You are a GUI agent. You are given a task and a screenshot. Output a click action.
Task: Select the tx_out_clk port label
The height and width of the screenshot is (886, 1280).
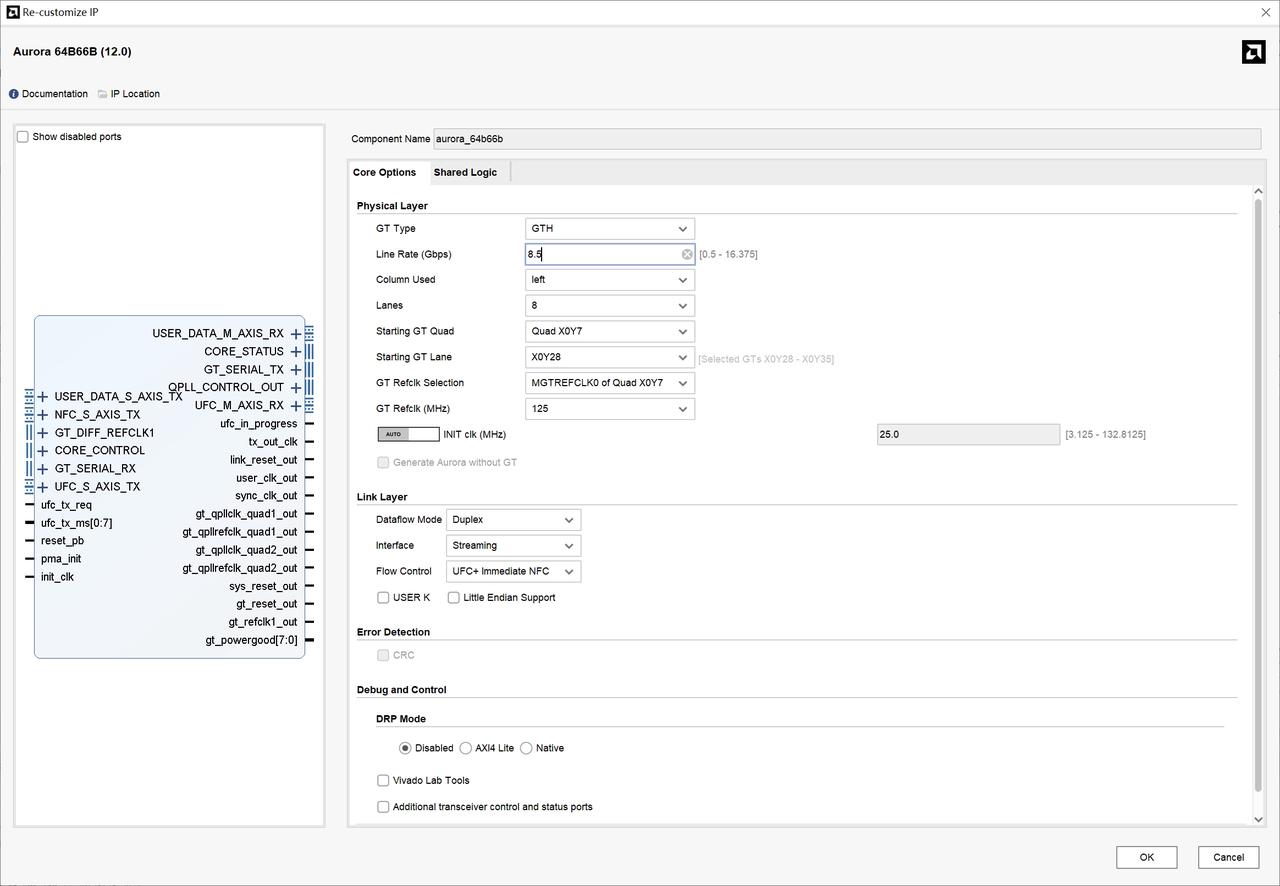point(273,442)
